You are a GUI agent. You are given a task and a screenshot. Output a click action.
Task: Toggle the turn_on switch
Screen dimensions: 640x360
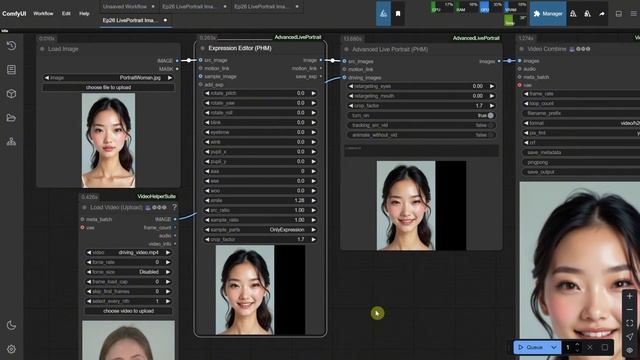421,116
